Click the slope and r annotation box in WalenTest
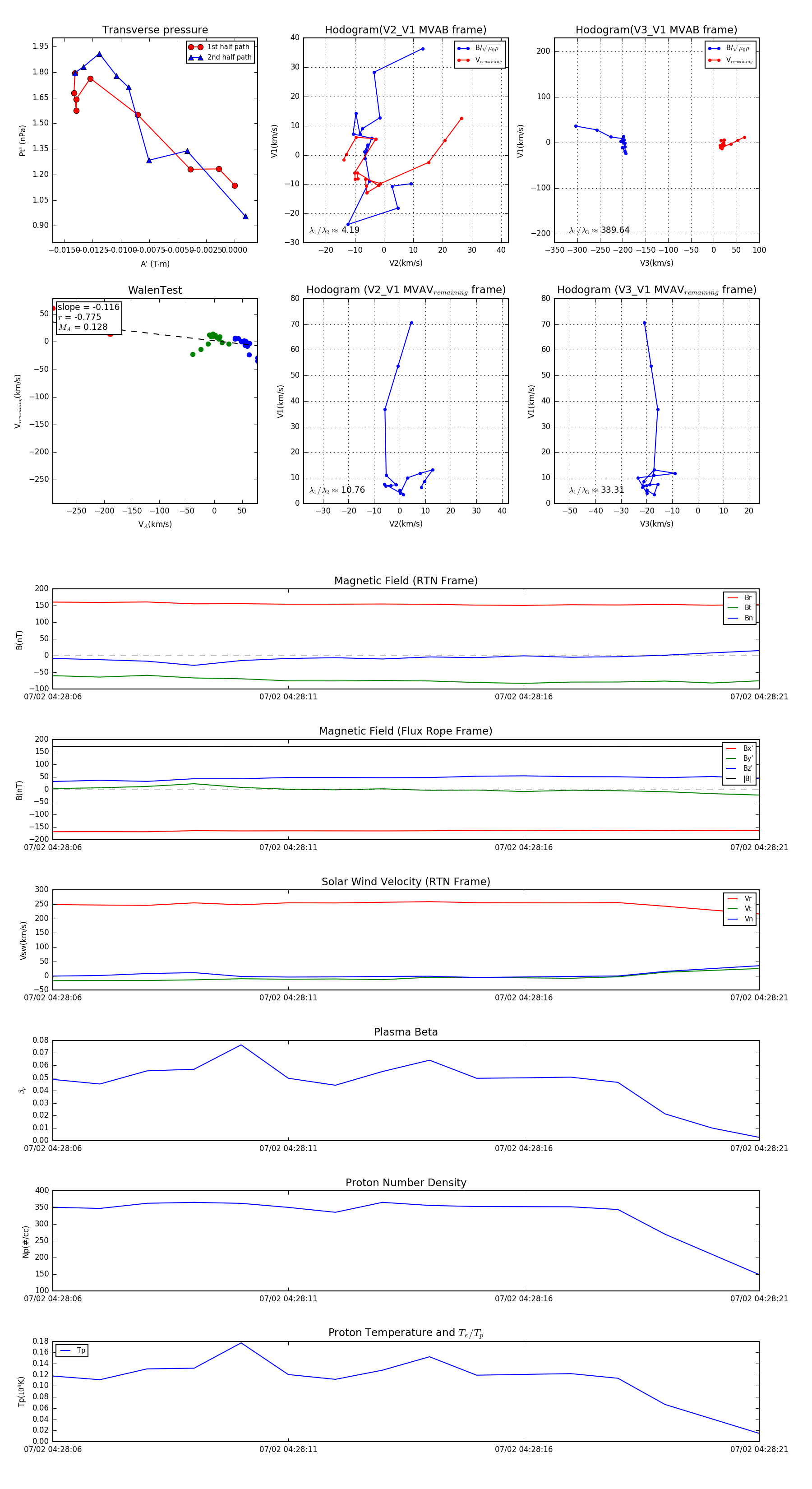The height and width of the screenshot is (1489, 812). pos(88,317)
